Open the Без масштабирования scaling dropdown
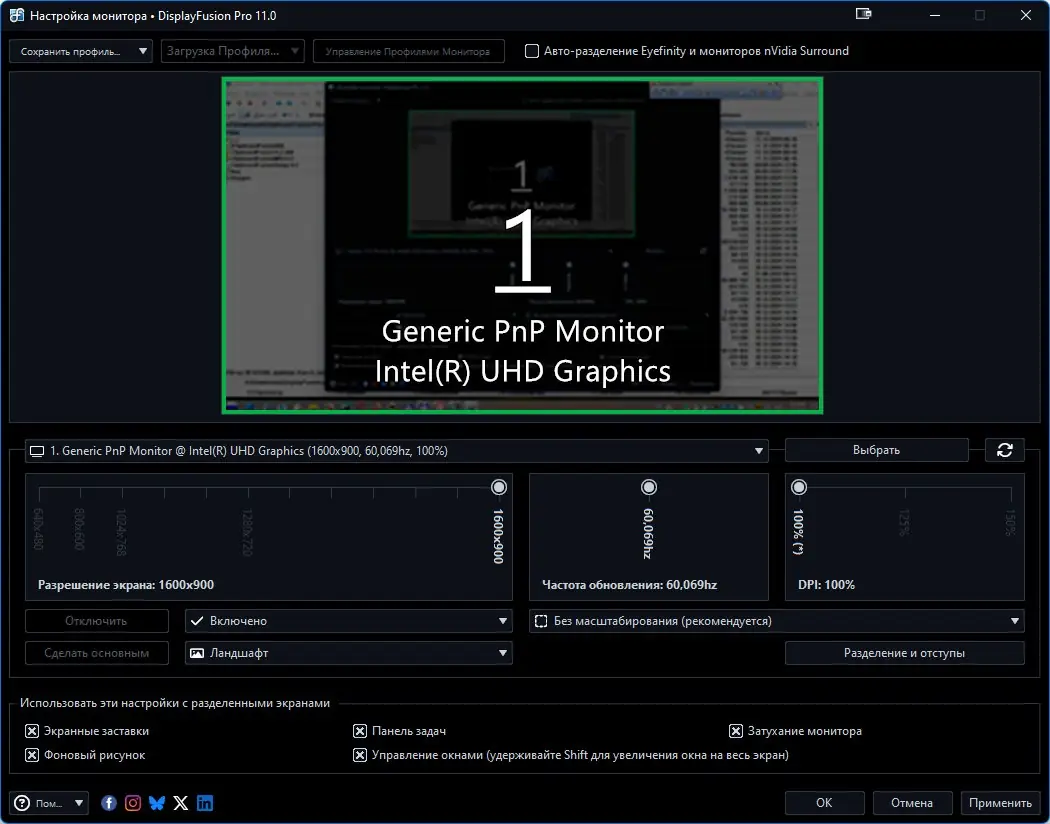Screen dimensions: 1050x824 pyautogui.click(x=777, y=621)
